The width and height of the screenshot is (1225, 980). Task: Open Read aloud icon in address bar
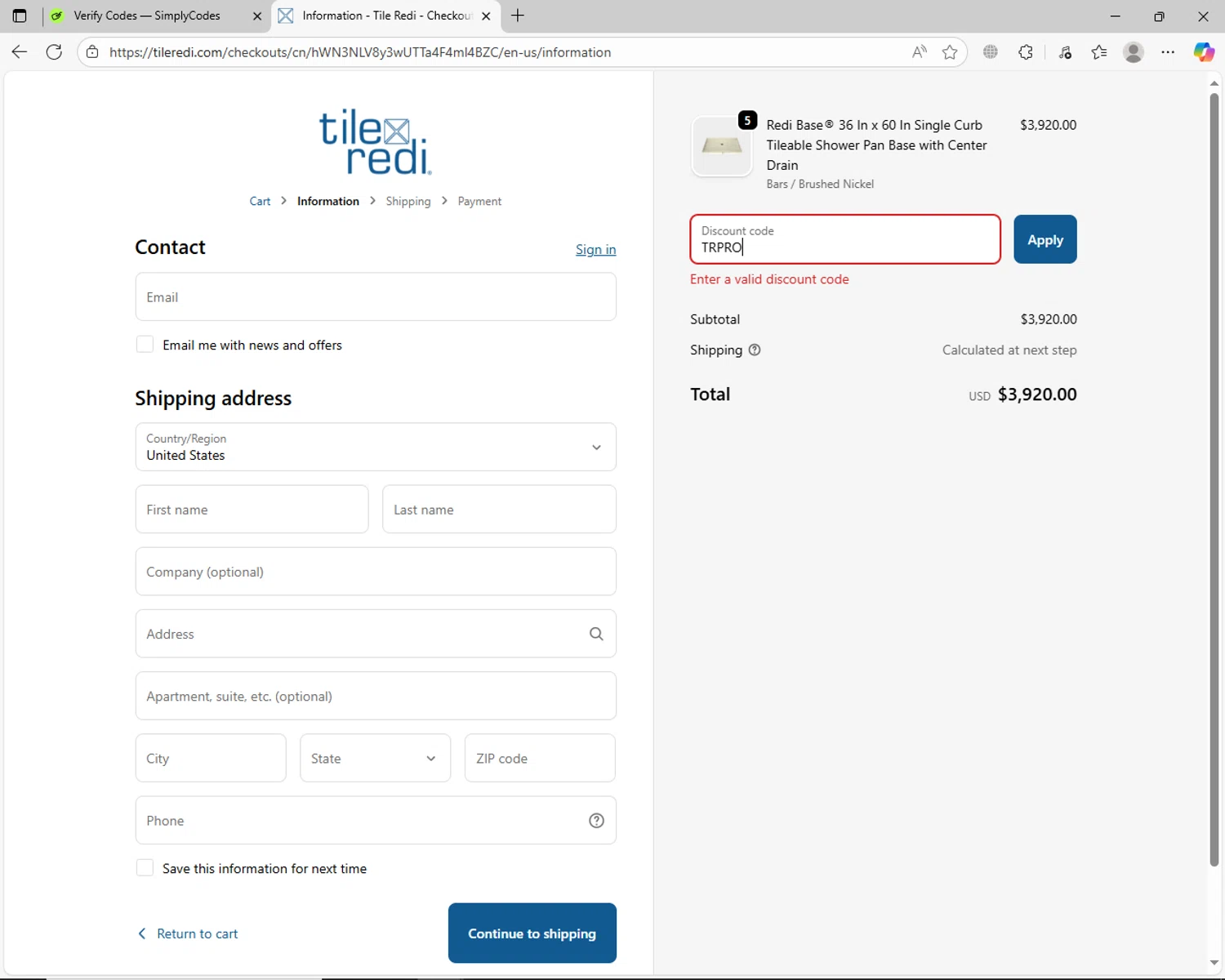920,52
